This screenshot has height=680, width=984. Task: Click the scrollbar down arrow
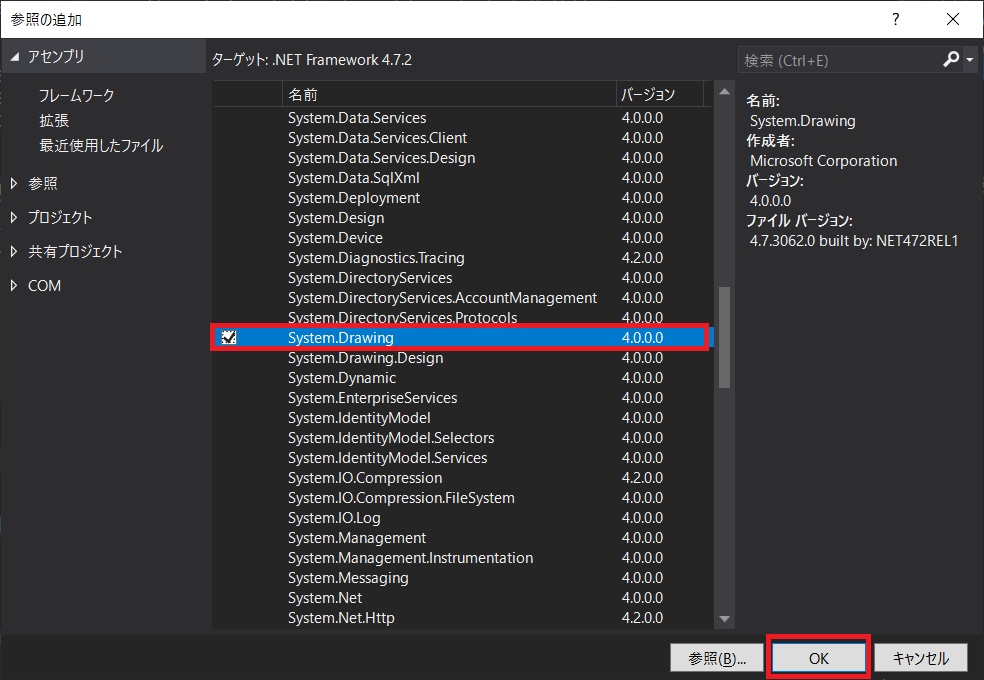[x=724, y=619]
